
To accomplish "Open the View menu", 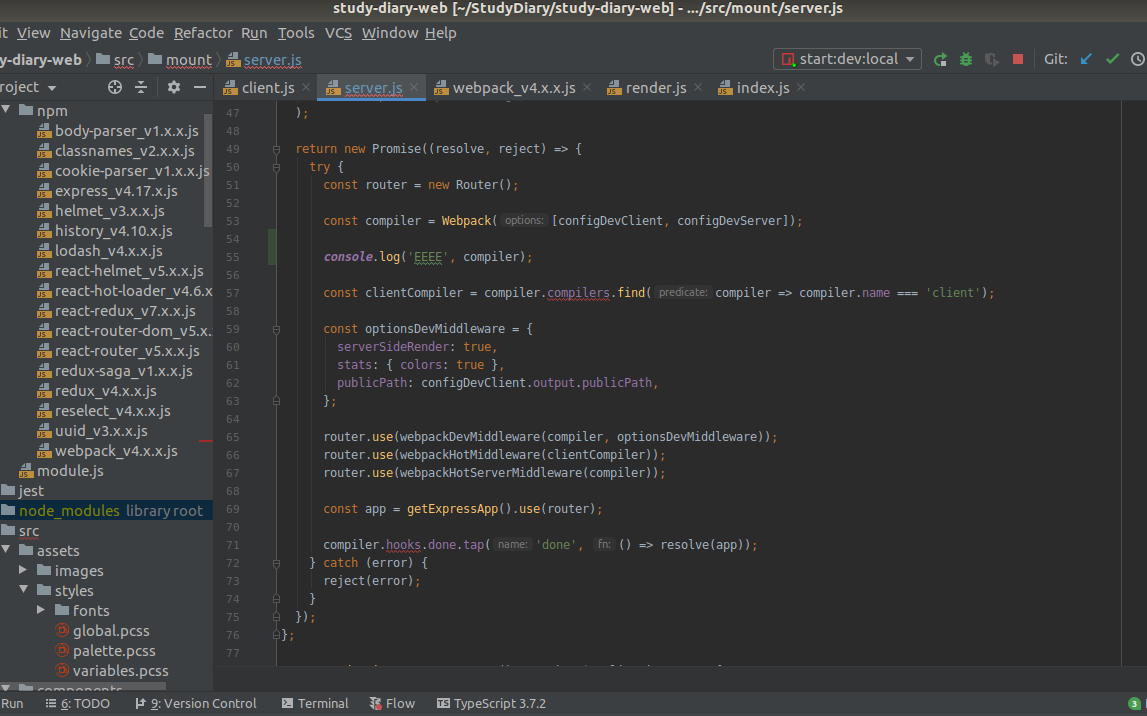I will tap(34, 33).
